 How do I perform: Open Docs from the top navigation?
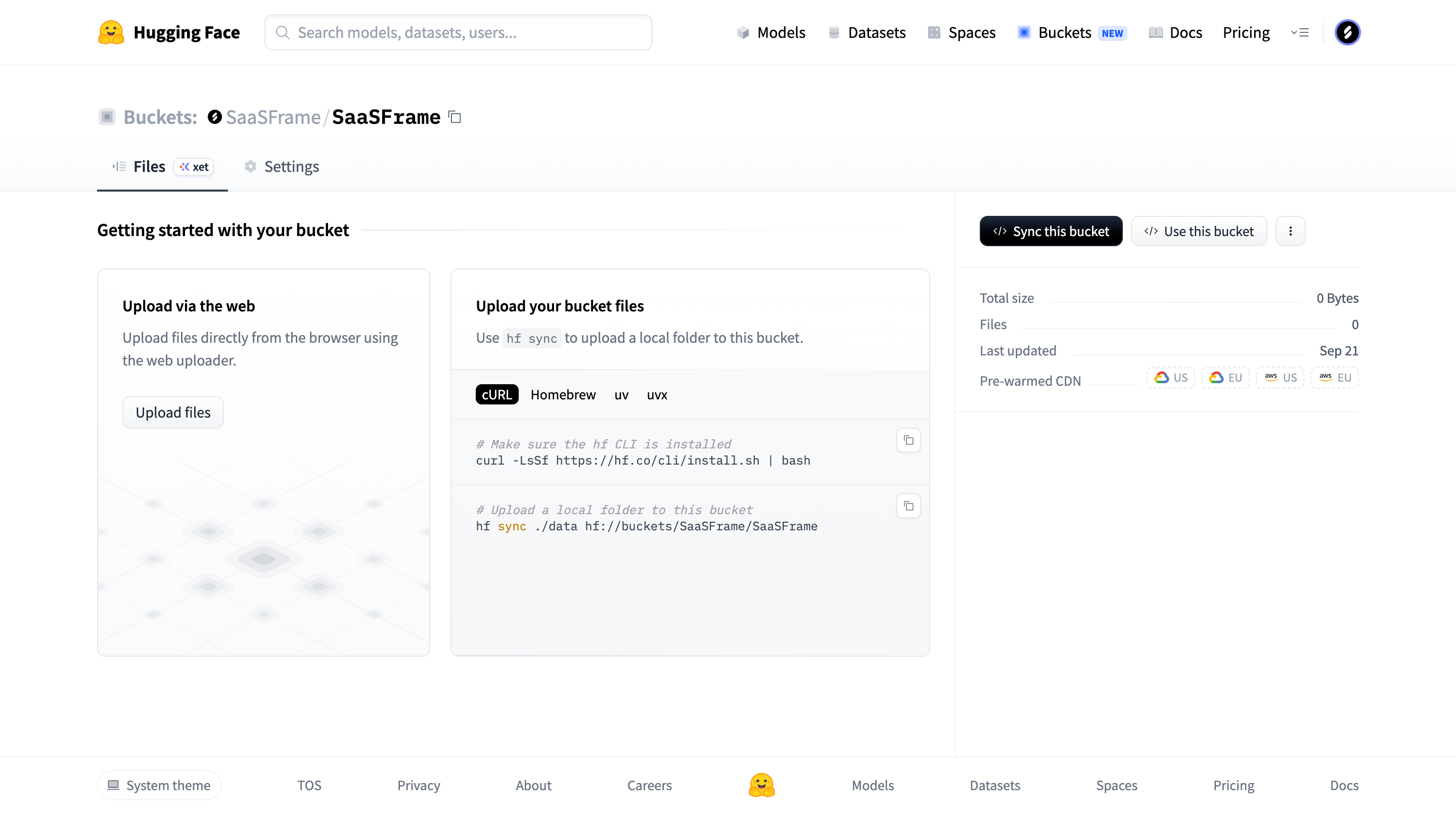1175,32
